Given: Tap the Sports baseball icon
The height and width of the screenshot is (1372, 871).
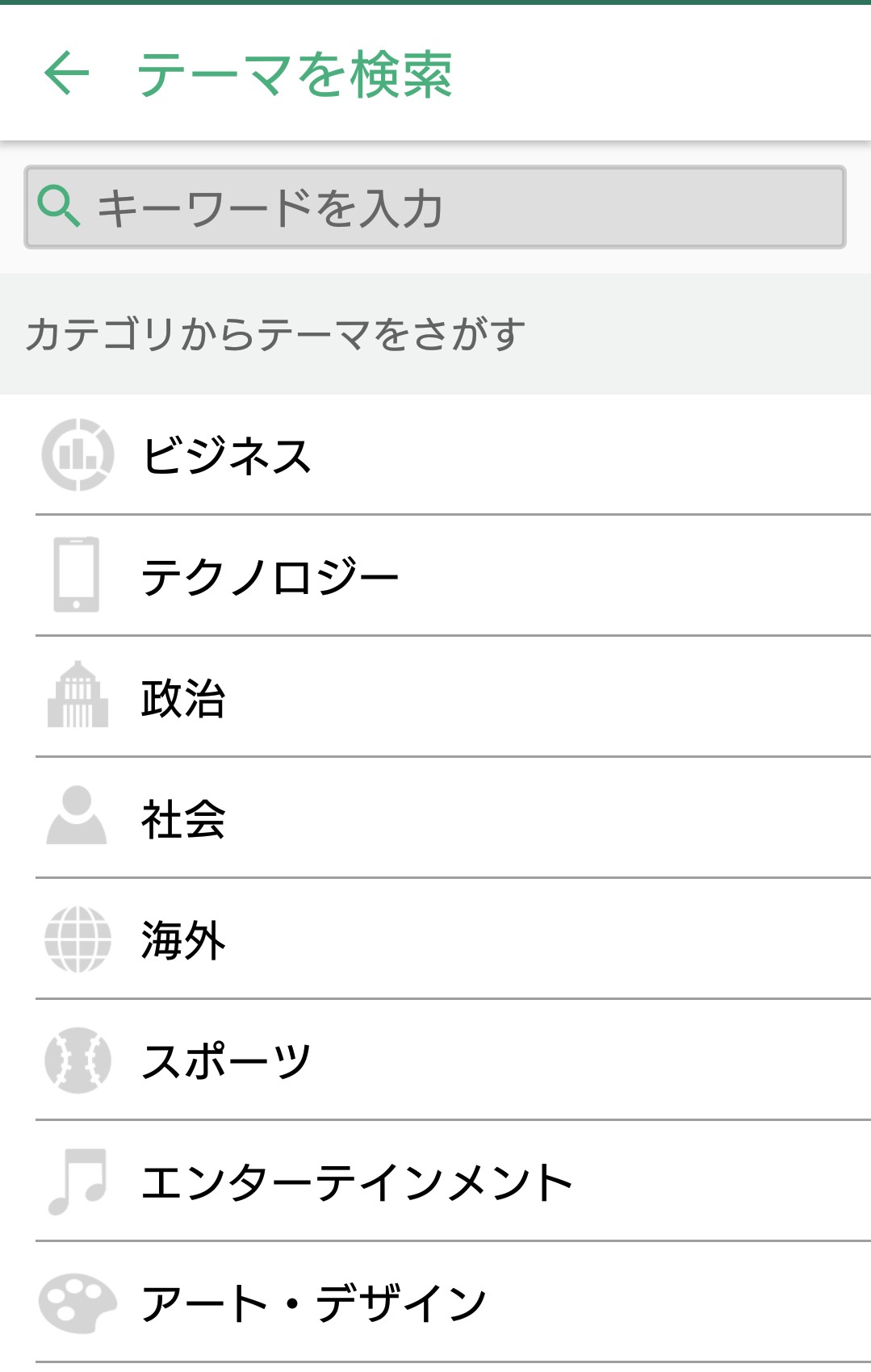Looking at the screenshot, I should click(x=77, y=1060).
